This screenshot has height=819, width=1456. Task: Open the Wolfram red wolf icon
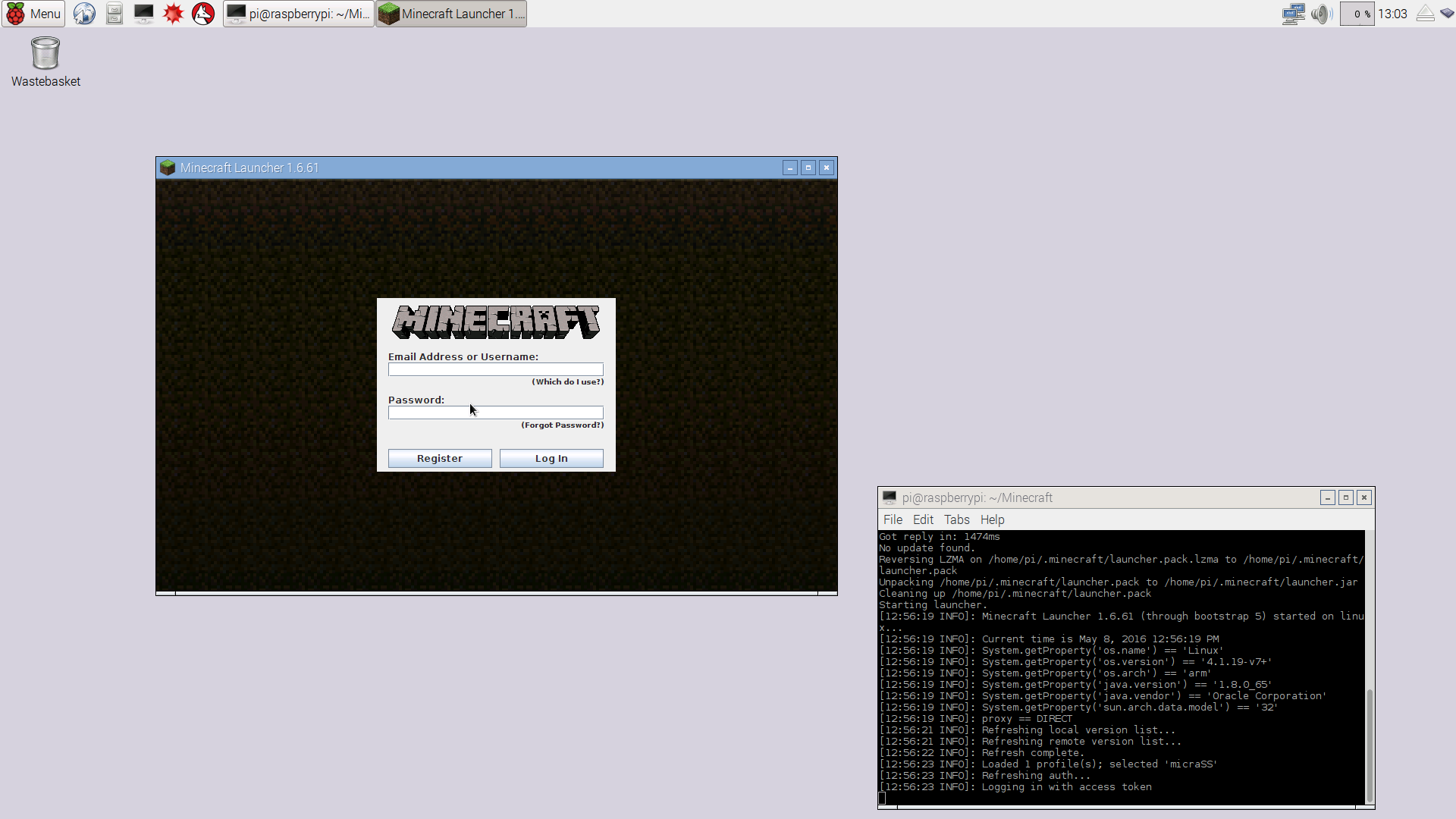click(x=203, y=14)
